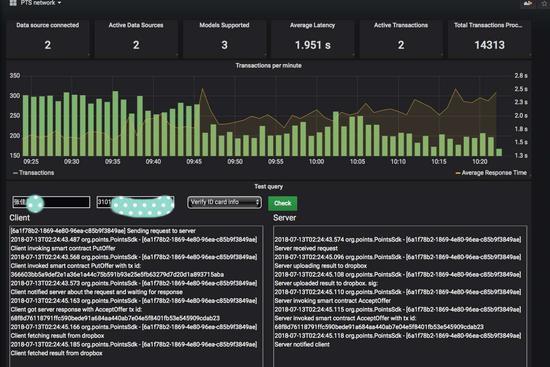Select the Active Transactions stat panel
This screenshot has width=550, height=367.
tap(401, 38)
